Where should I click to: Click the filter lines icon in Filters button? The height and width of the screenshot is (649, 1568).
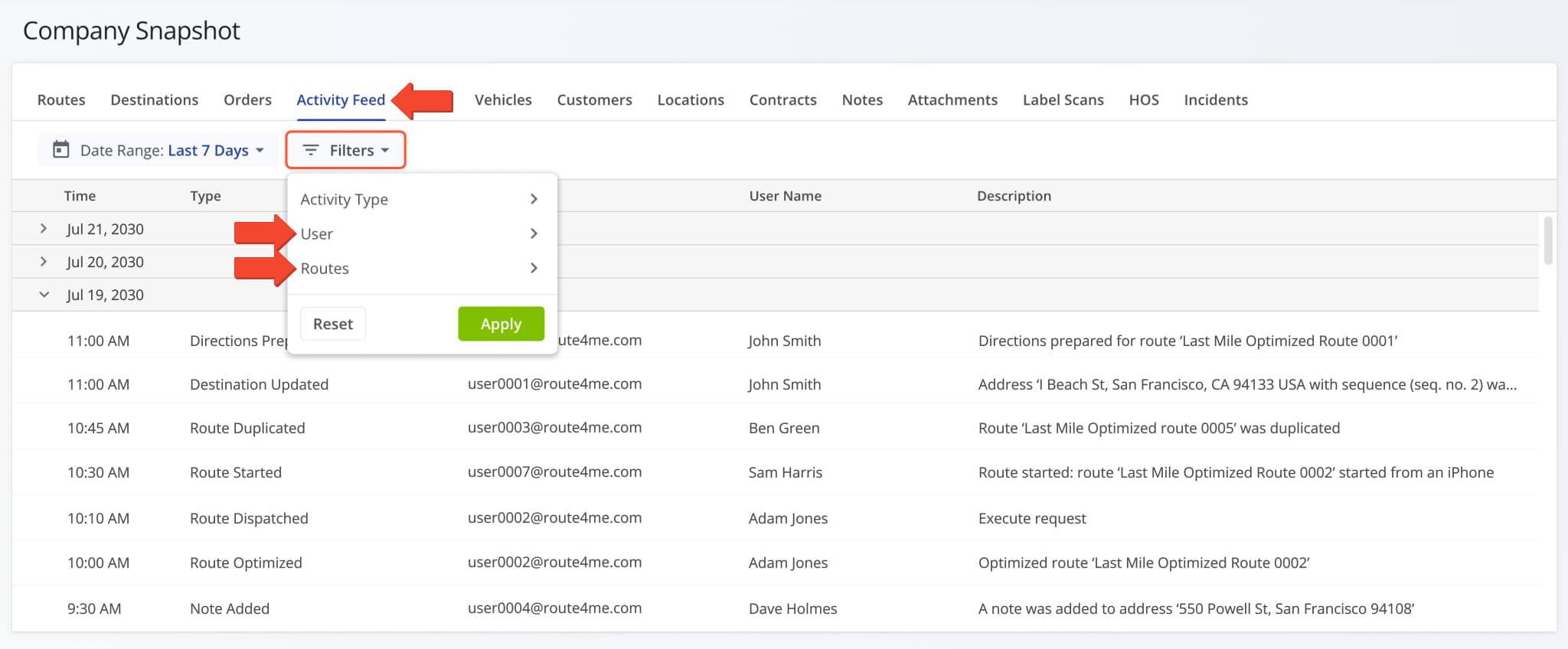(x=311, y=150)
